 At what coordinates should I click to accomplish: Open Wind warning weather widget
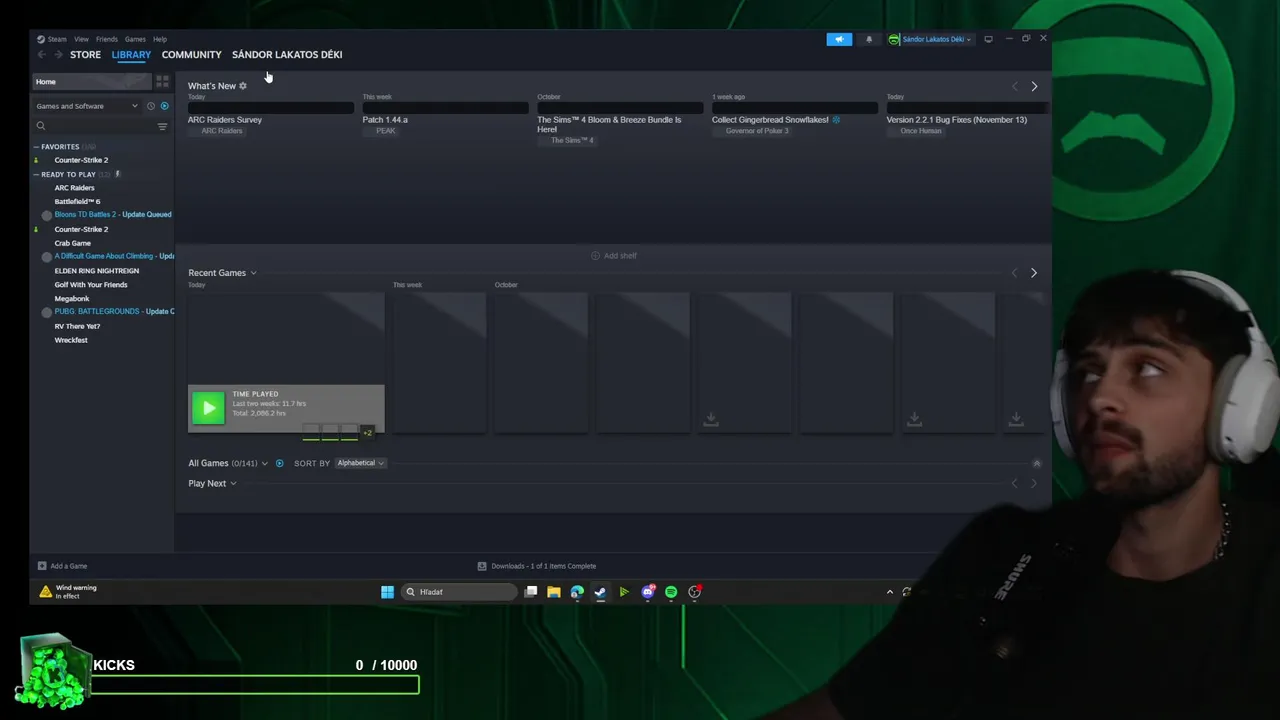tap(68, 592)
